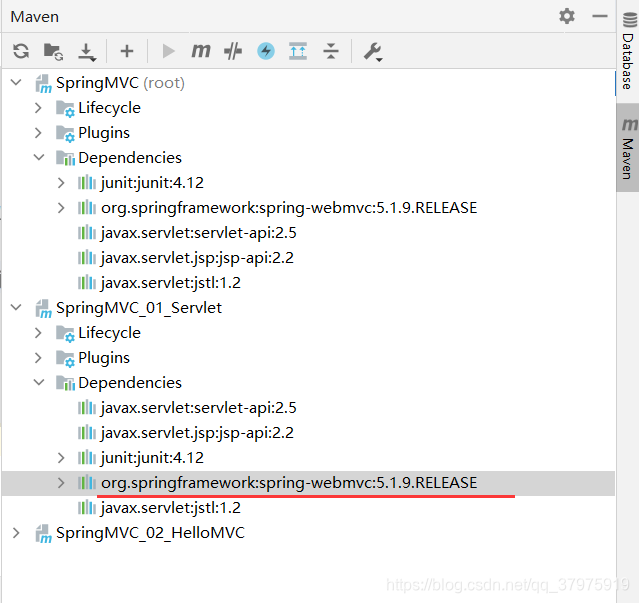Collapse Dependencies under SpringMVC root
Screen dimensions: 639x603
39,158
